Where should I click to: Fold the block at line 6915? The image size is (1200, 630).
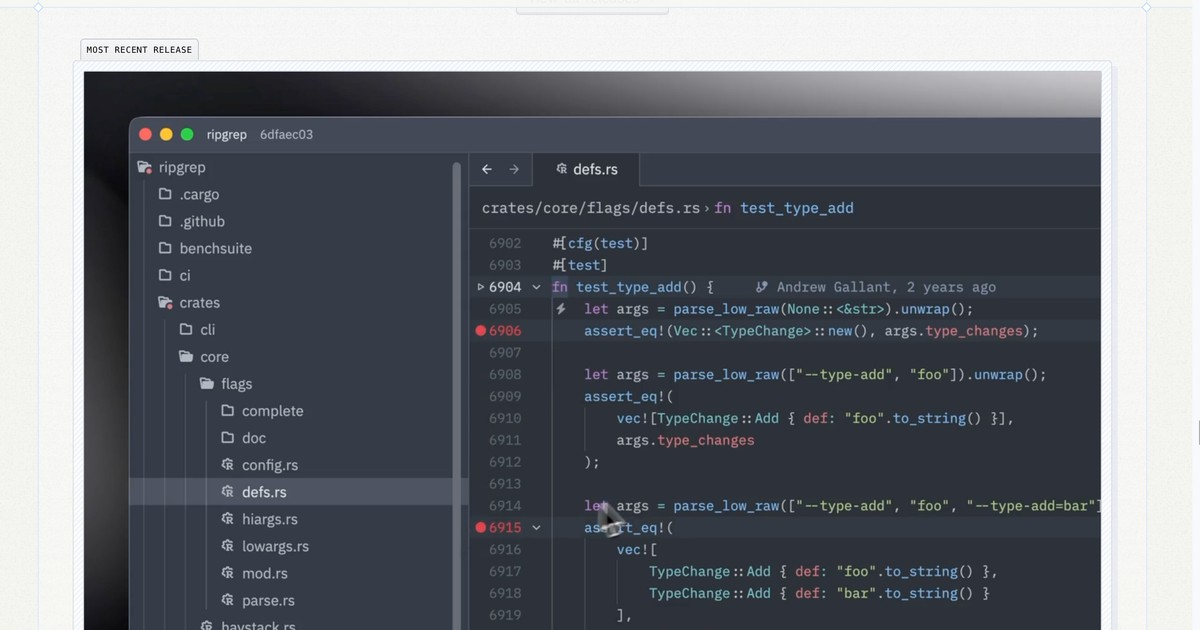pos(536,527)
